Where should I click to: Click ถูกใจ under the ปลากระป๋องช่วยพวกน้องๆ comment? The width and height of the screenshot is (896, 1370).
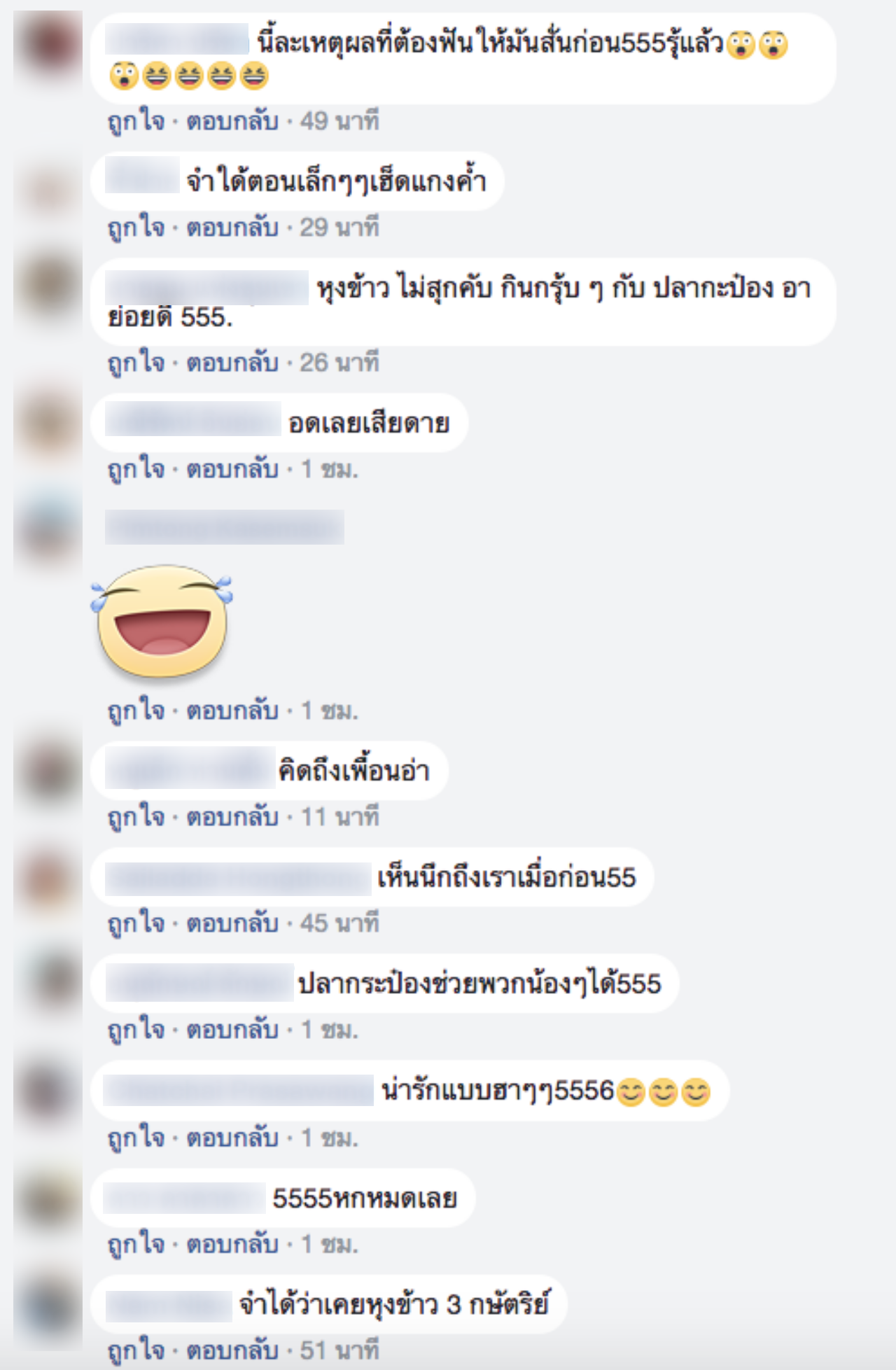(136, 1029)
